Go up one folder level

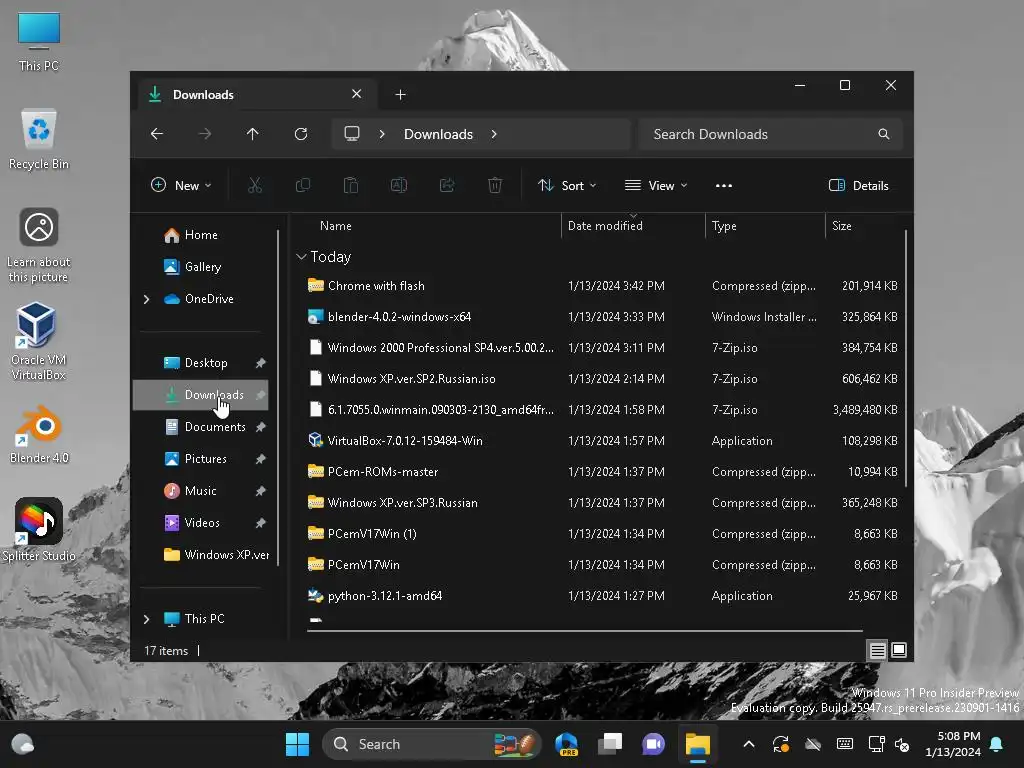pyautogui.click(x=253, y=134)
